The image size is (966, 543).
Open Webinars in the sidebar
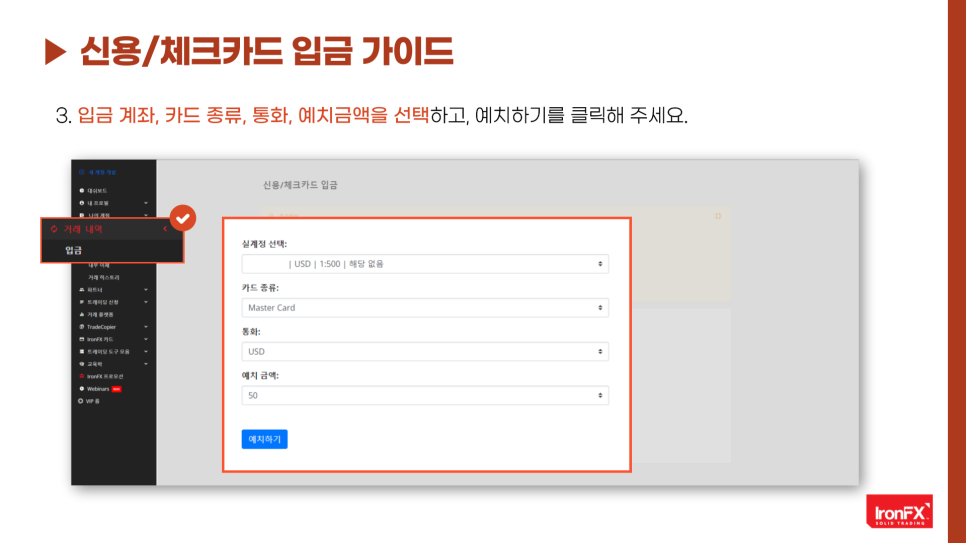coord(98,389)
